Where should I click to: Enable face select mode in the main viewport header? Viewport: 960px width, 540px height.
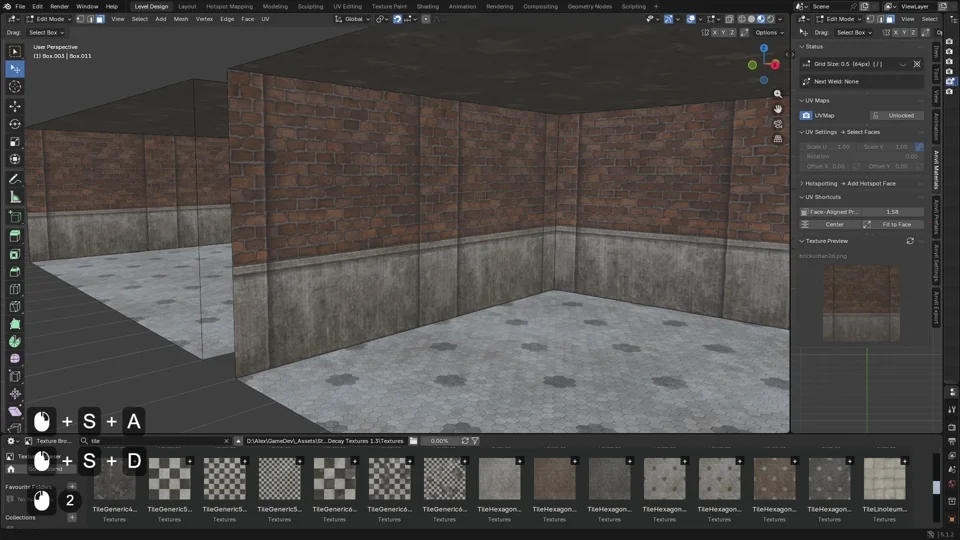[x=100, y=19]
